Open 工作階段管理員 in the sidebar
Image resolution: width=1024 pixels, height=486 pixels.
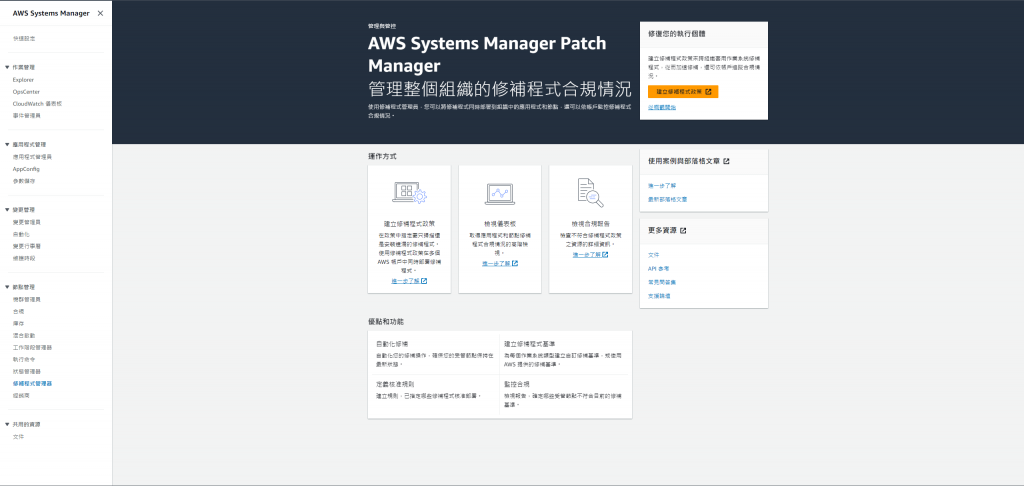click(32, 348)
